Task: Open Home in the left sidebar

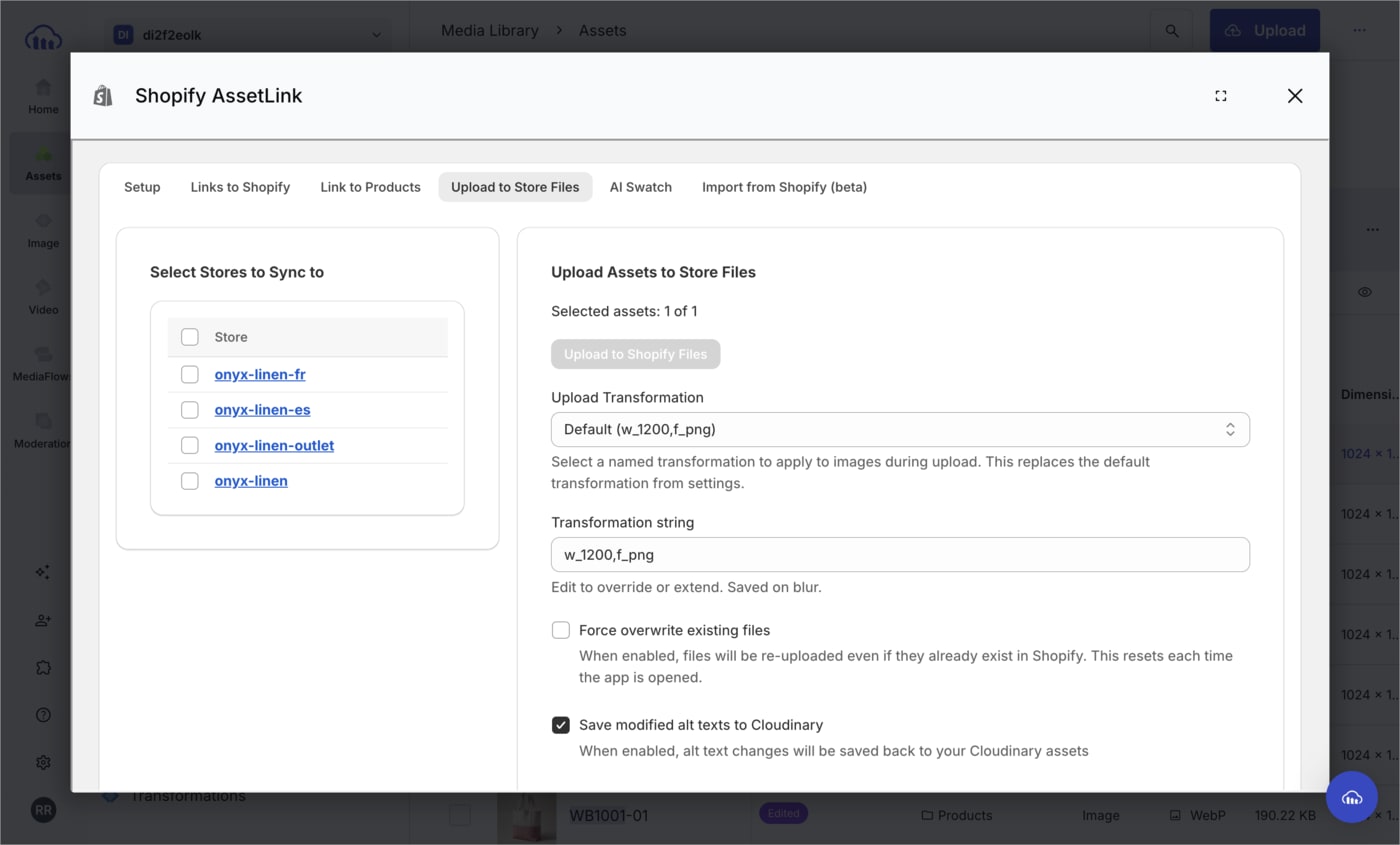Action: coord(43,96)
